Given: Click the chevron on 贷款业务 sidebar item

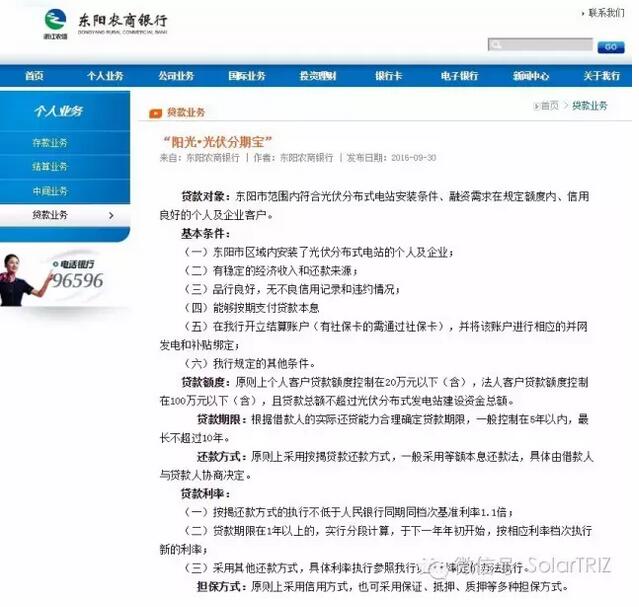Looking at the screenshot, I should click(x=111, y=215).
